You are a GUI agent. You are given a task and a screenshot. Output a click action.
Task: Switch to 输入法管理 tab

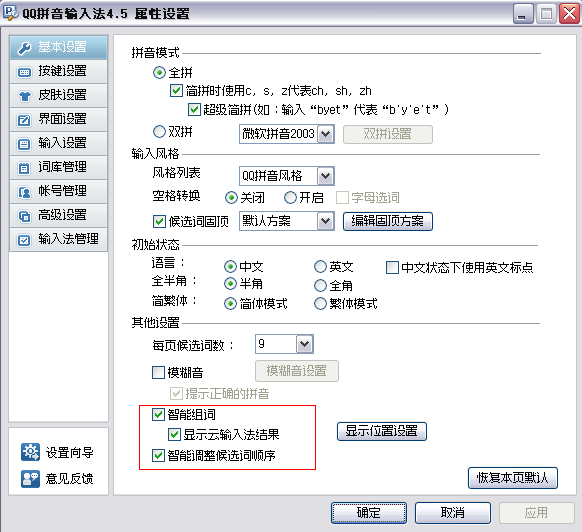59,239
